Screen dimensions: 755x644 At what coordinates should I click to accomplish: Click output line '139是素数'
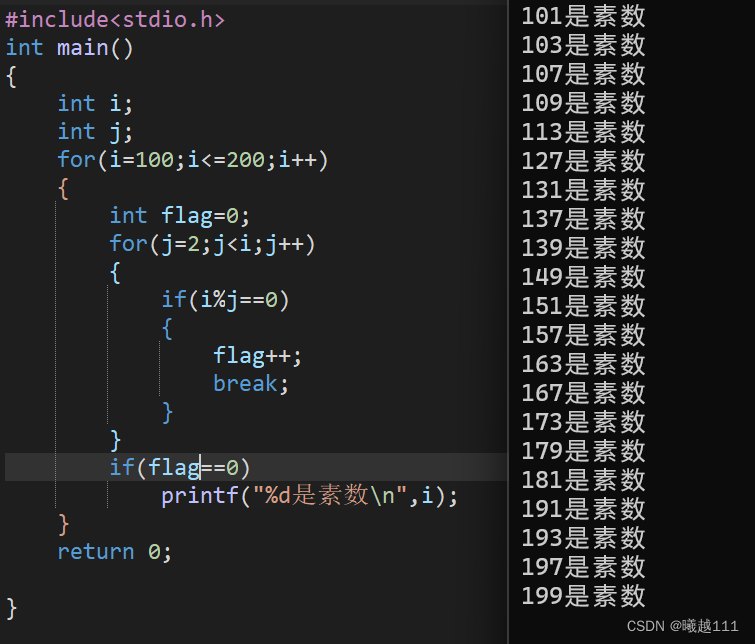(583, 248)
